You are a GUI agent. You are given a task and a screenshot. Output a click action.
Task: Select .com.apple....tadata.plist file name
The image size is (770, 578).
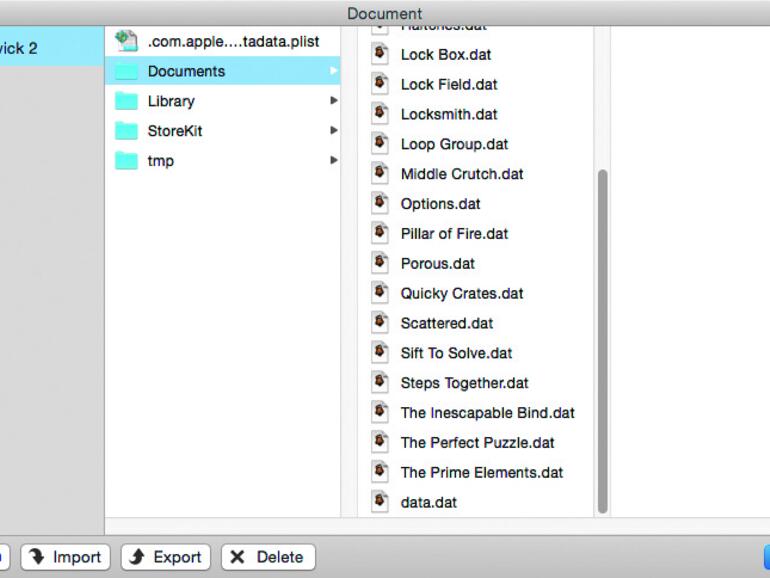(x=233, y=41)
